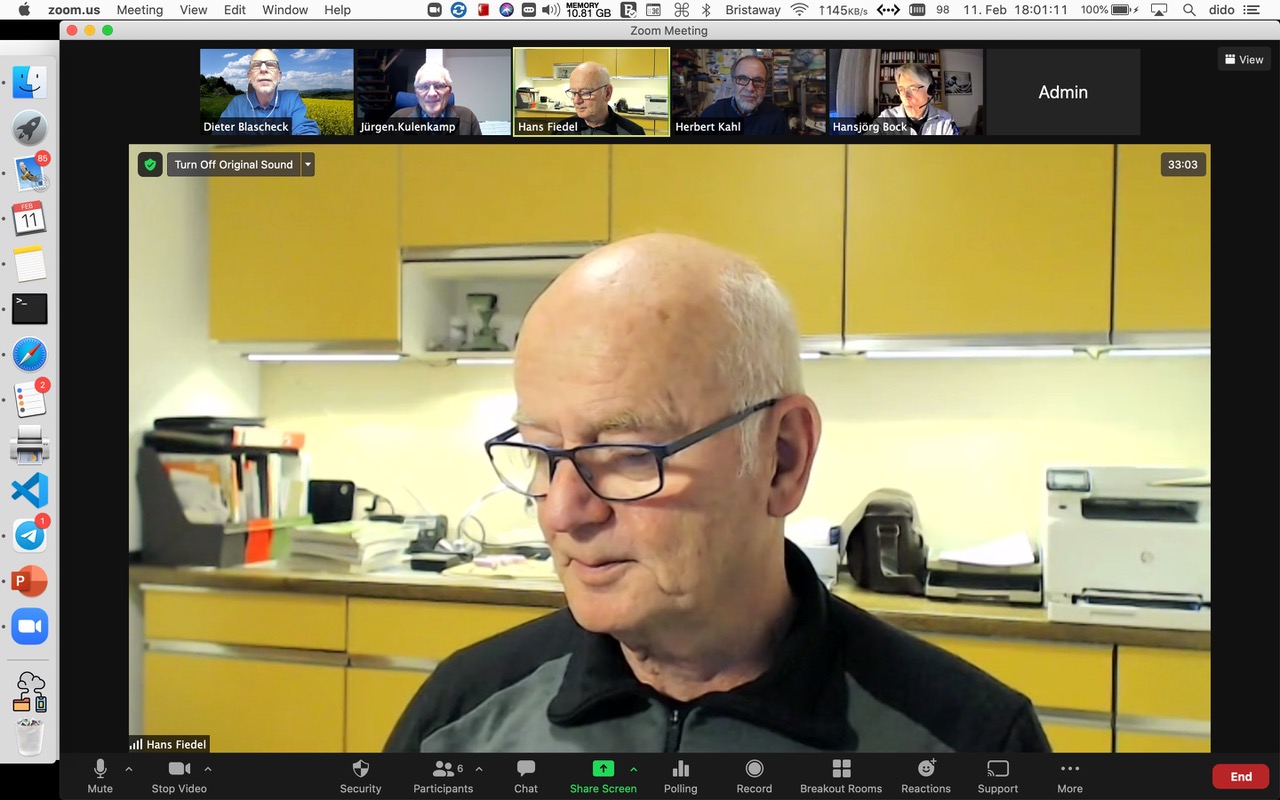Expand audio options arrow beside Mute
Screen dimensions: 1280x800
tap(128, 769)
